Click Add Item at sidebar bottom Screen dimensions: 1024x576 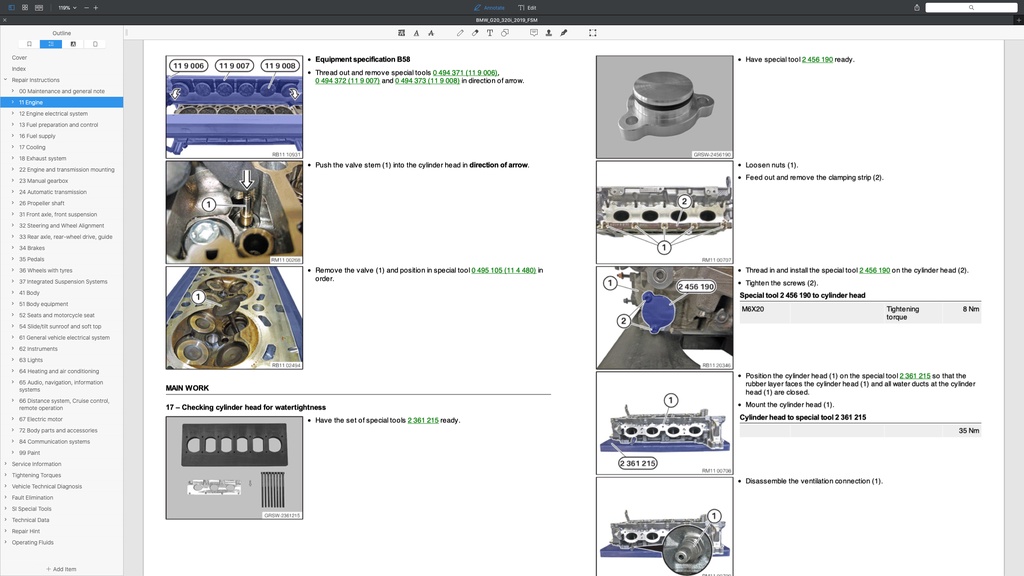click(61, 569)
